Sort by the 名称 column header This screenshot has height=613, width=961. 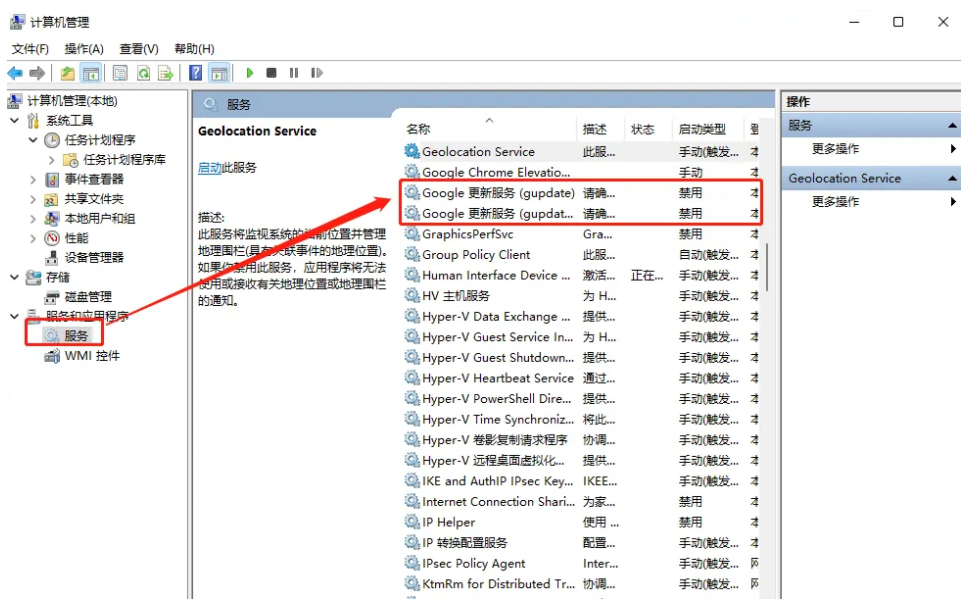(419, 129)
